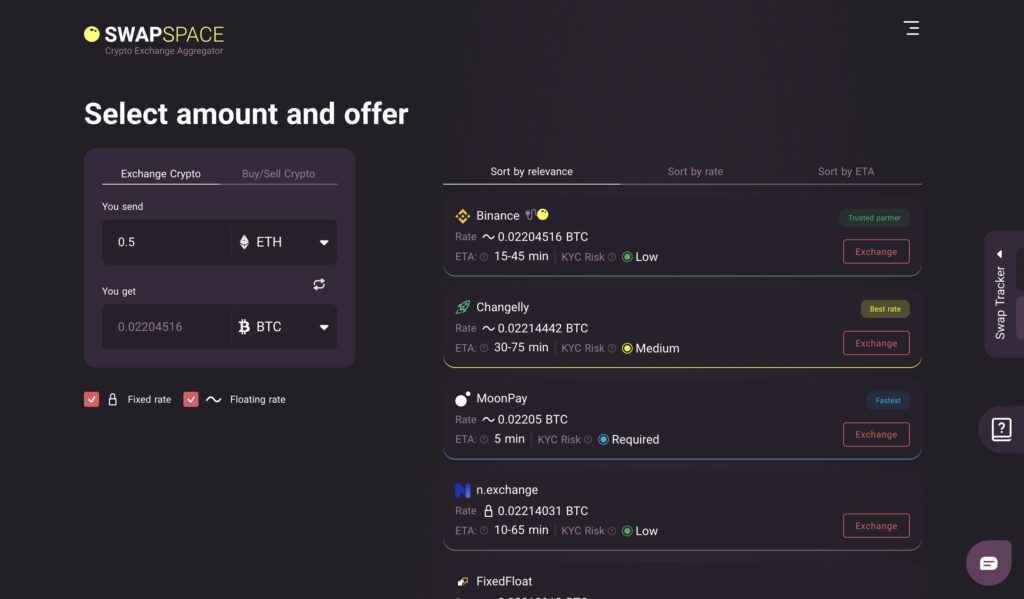The height and width of the screenshot is (599, 1024).
Task: Click Exchange button for Binance offer
Action: pyautogui.click(x=876, y=252)
